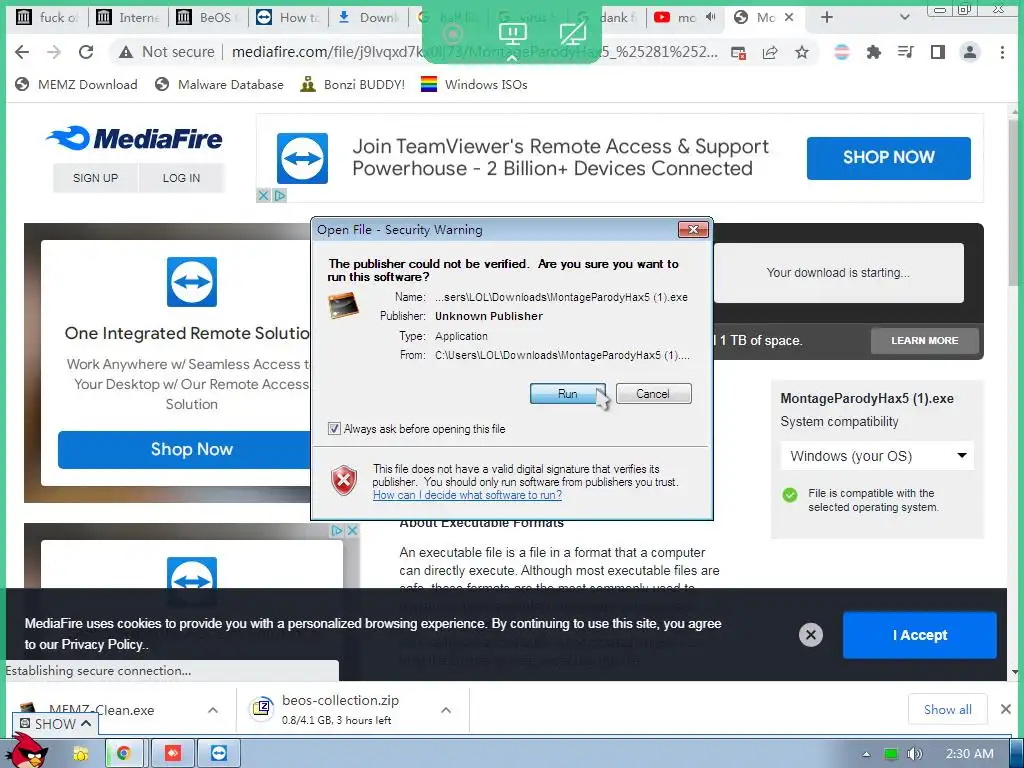Screen dimensions: 1024x768
Task: Click the blocked pop-up icon in address bar
Action: tap(739, 53)
